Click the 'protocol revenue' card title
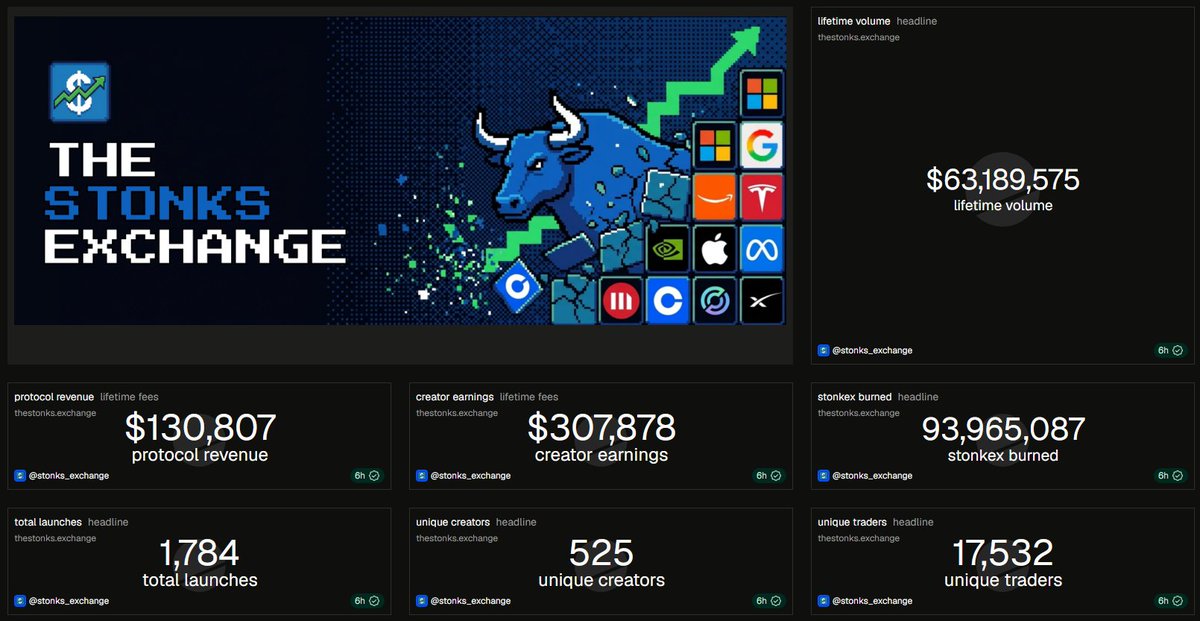This screenshot has height=621, width=1200. (54, 397)
